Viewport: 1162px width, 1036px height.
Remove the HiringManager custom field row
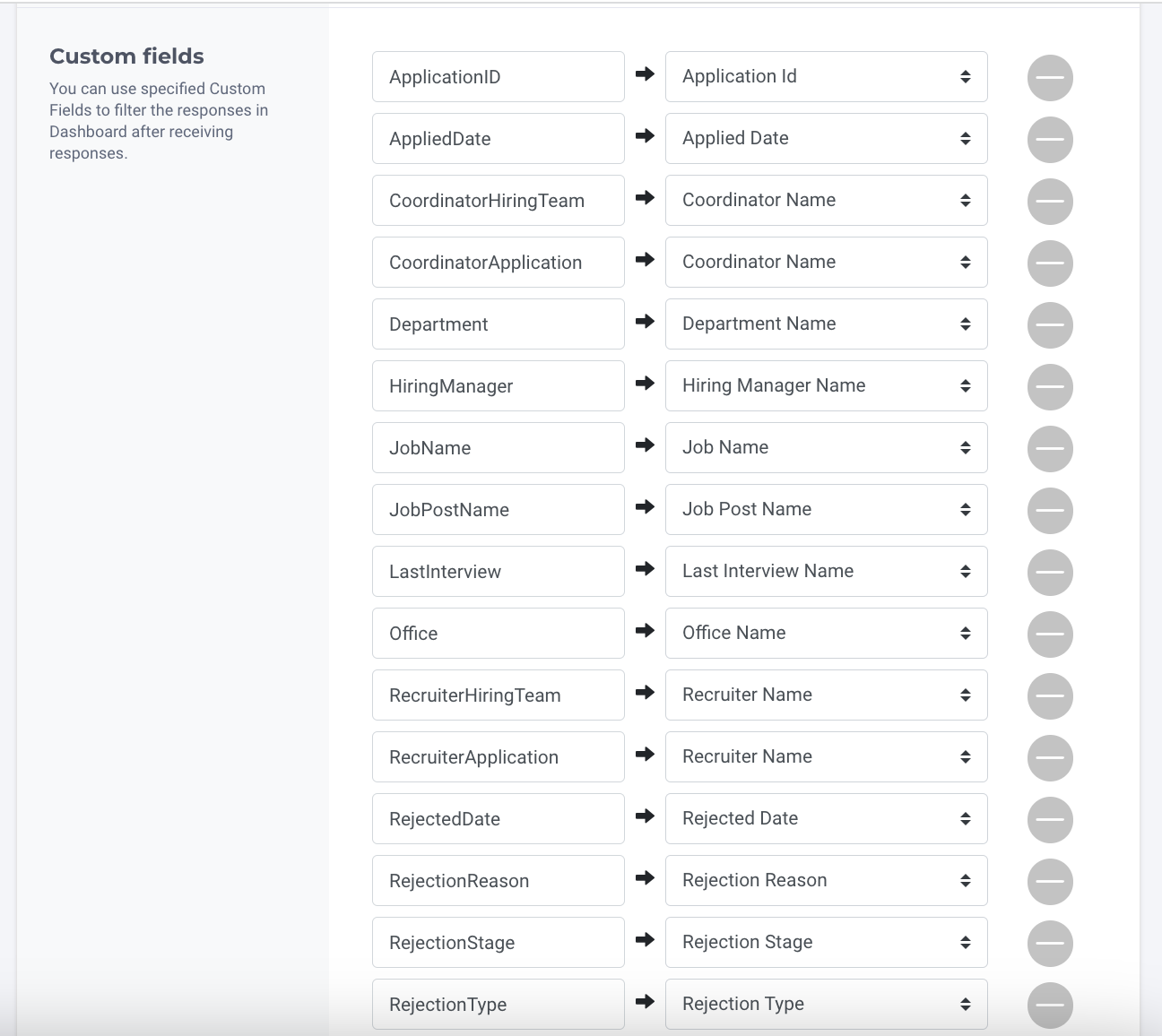pos(1050,387)
